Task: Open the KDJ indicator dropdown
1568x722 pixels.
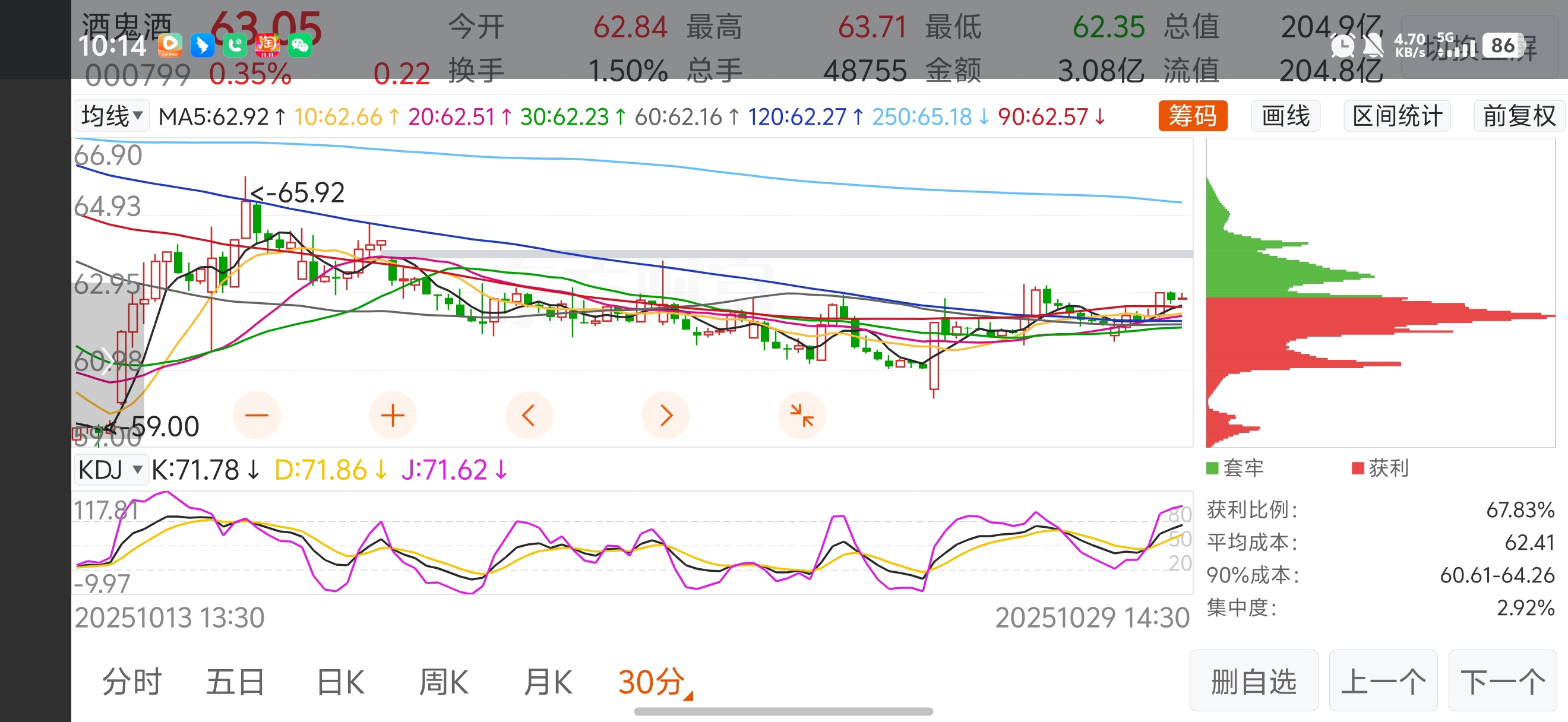Action: 111,470
